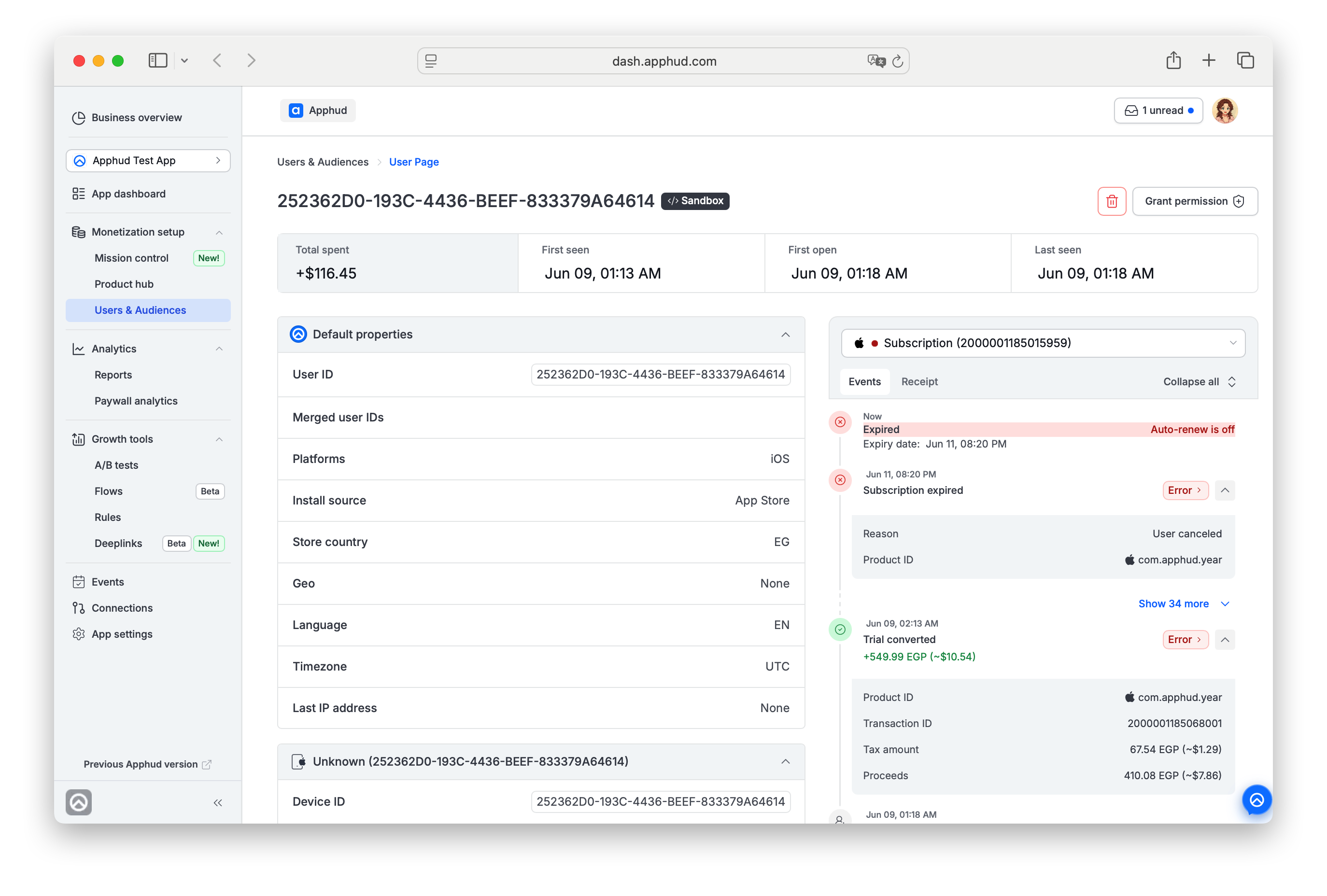
Task: Open Connections page in sidebar
Action: click(122, 608)
